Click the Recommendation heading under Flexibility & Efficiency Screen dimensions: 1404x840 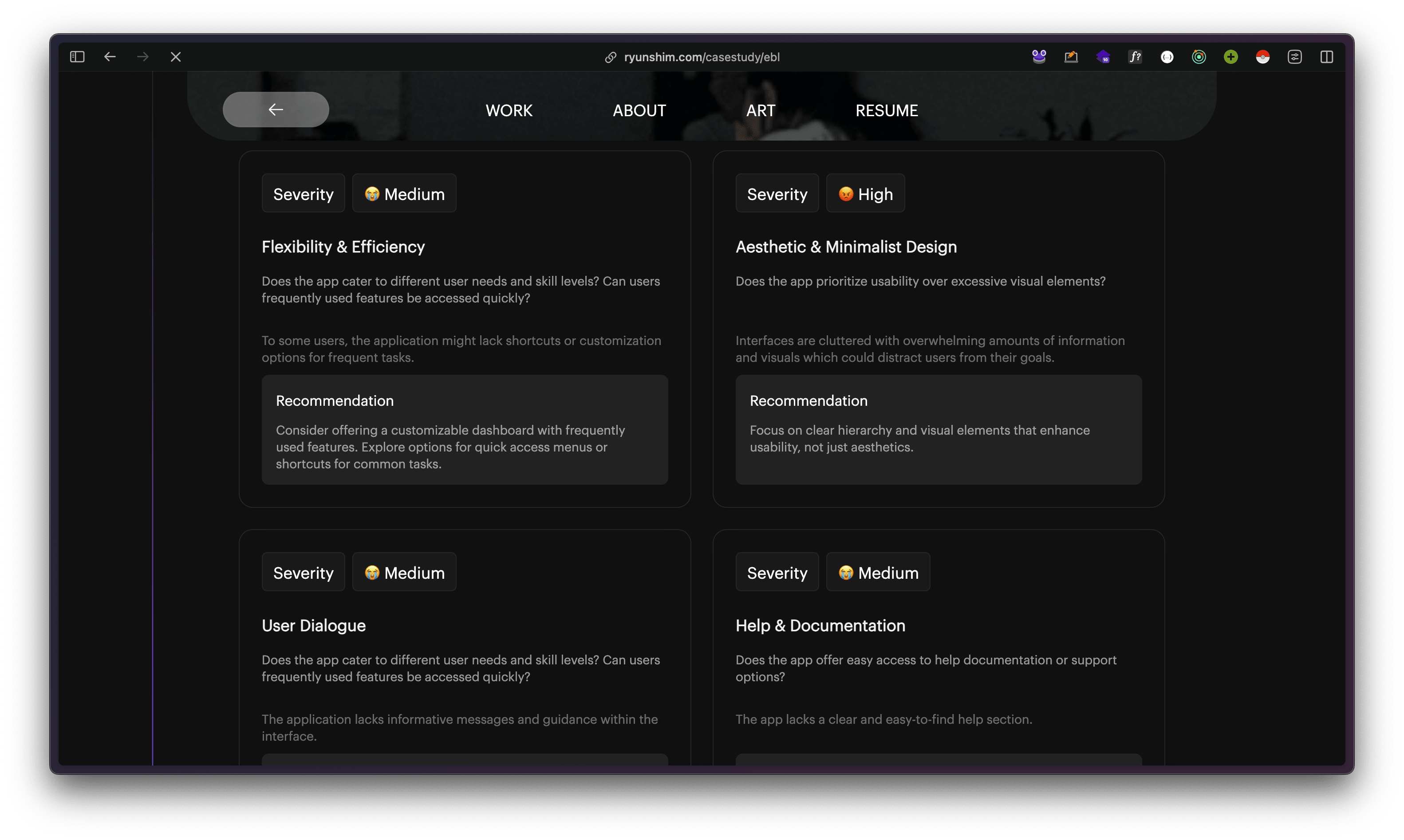pos(334,401)
